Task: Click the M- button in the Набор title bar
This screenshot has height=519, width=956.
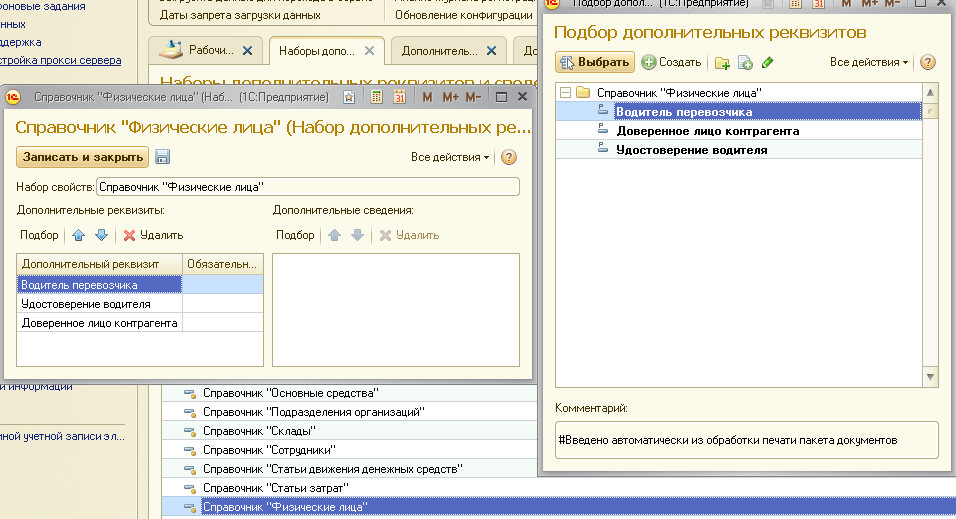Action: (x=473, y=97)
